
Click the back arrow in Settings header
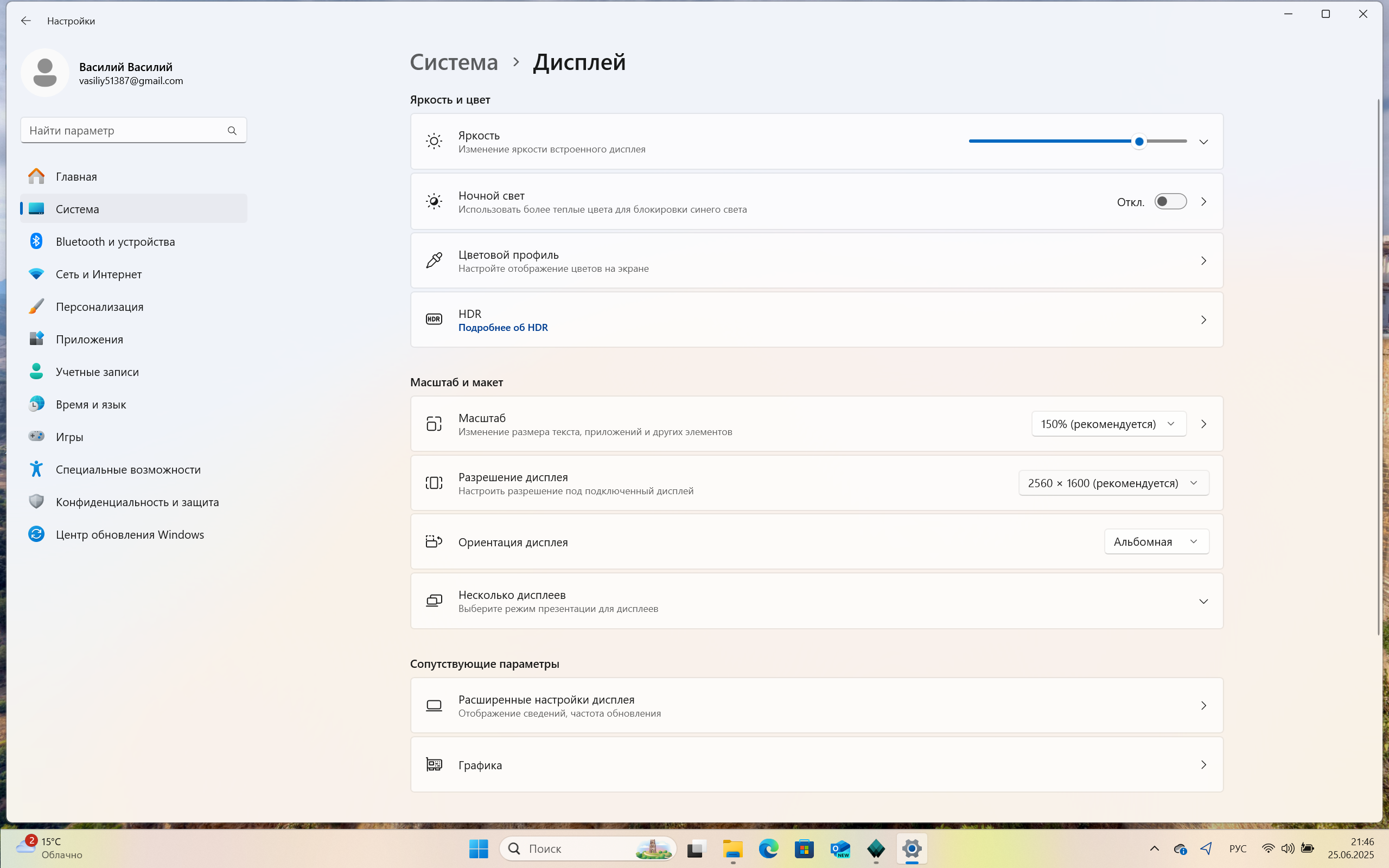point(26,21)
